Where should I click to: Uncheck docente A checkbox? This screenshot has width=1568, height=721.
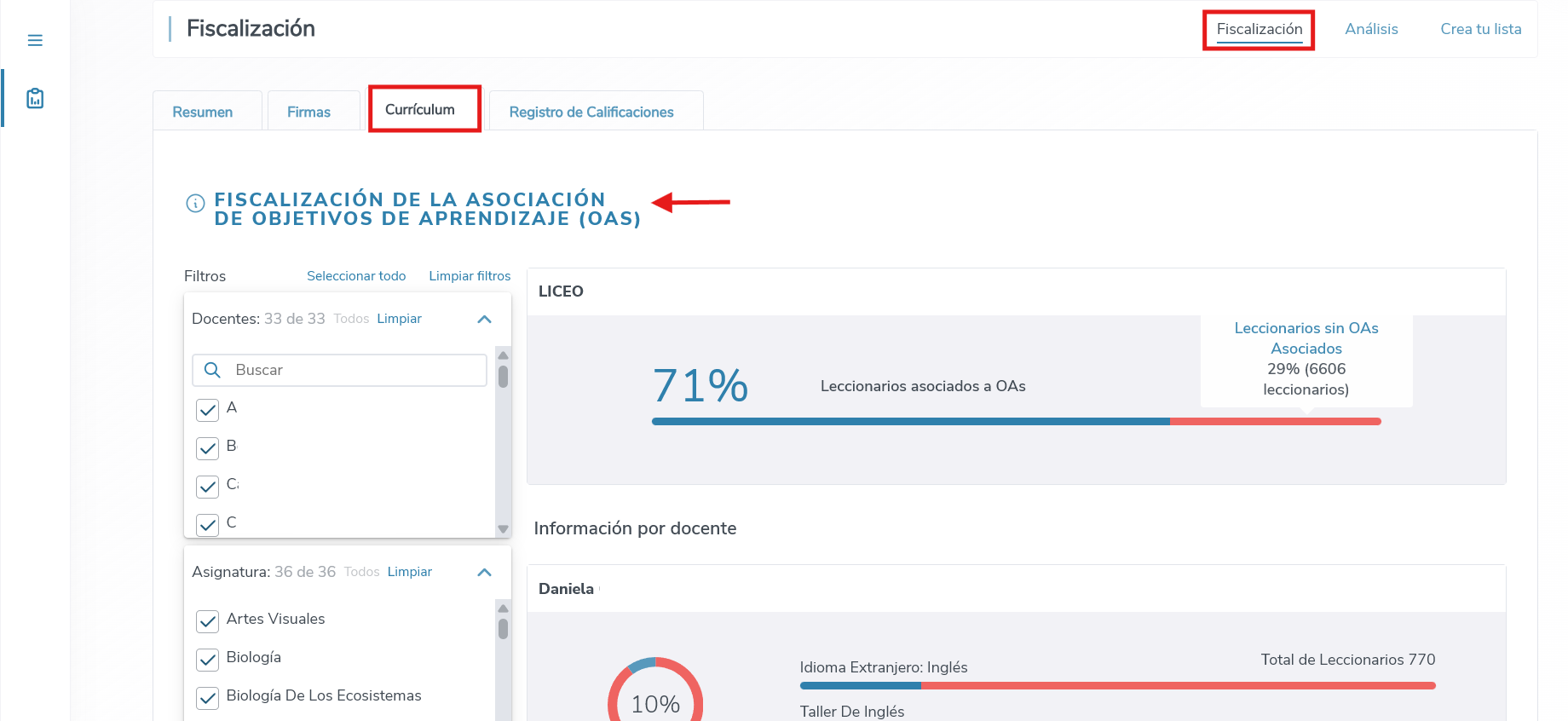pyautogui.click(x=208, y=410)
